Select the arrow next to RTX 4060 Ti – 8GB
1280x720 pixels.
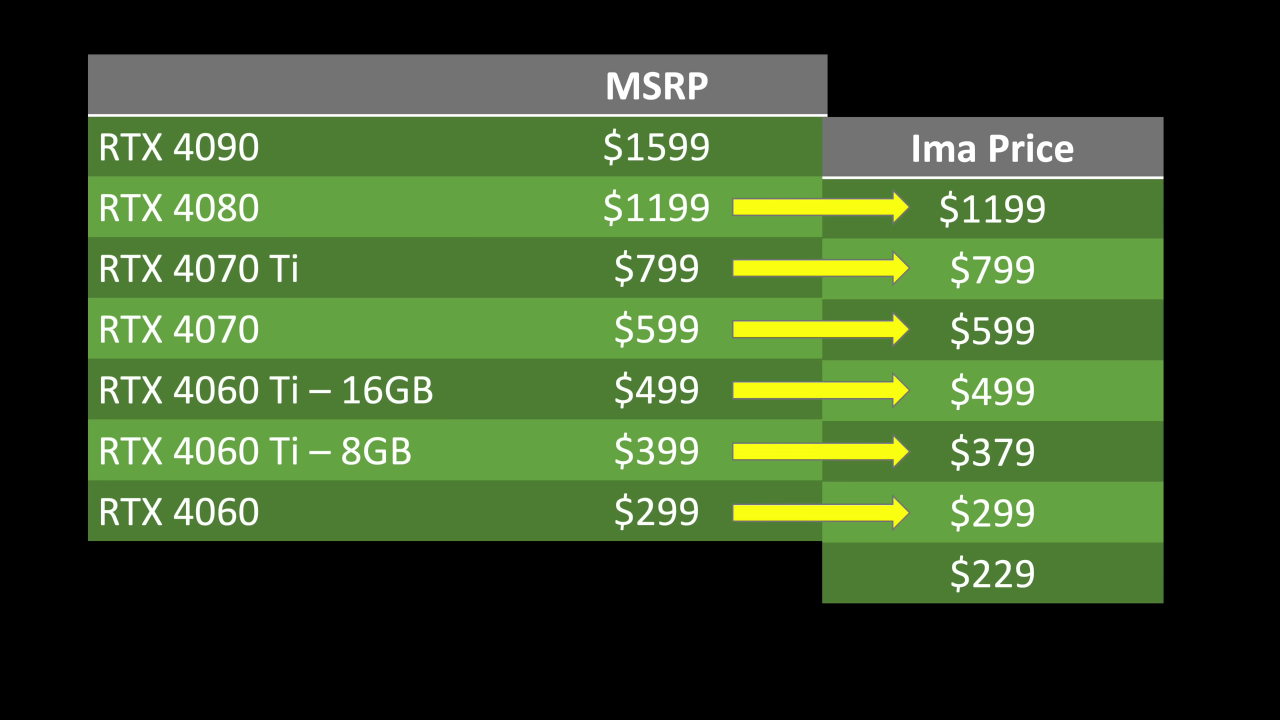click(x=820, y=452)
